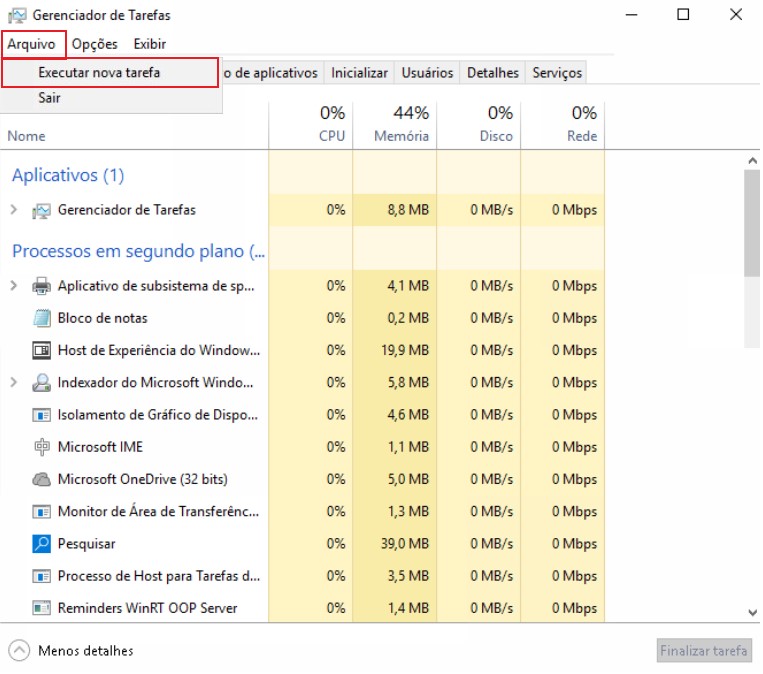Sort by the Rede column header
Image resolution: width=763 pixels, height=674 pixels.
582,136
